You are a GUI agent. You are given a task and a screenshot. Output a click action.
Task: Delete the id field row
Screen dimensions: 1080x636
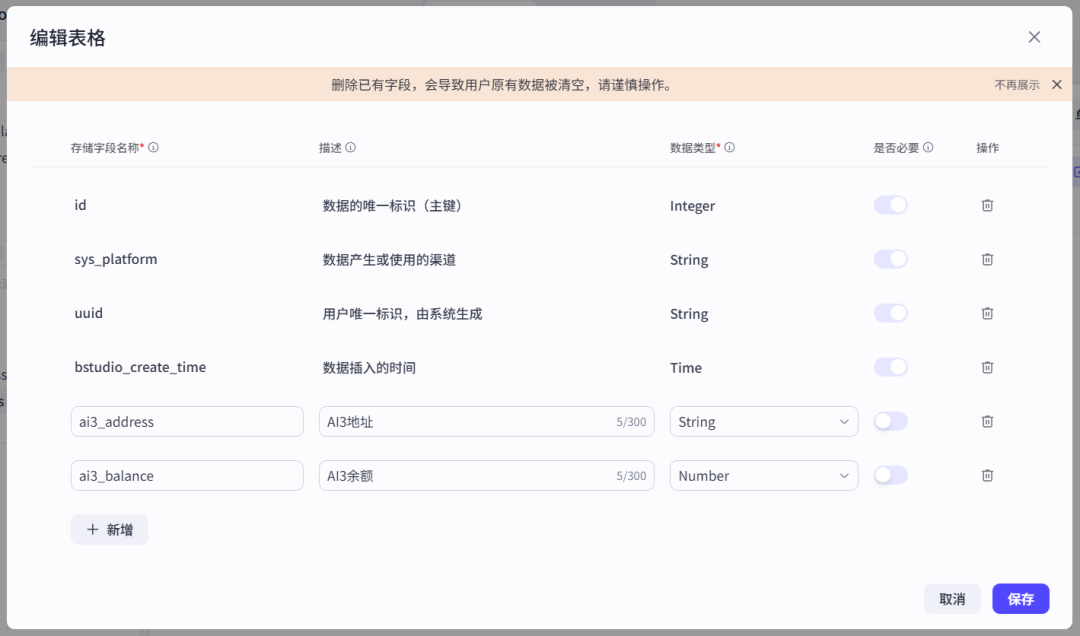[987, 205]
